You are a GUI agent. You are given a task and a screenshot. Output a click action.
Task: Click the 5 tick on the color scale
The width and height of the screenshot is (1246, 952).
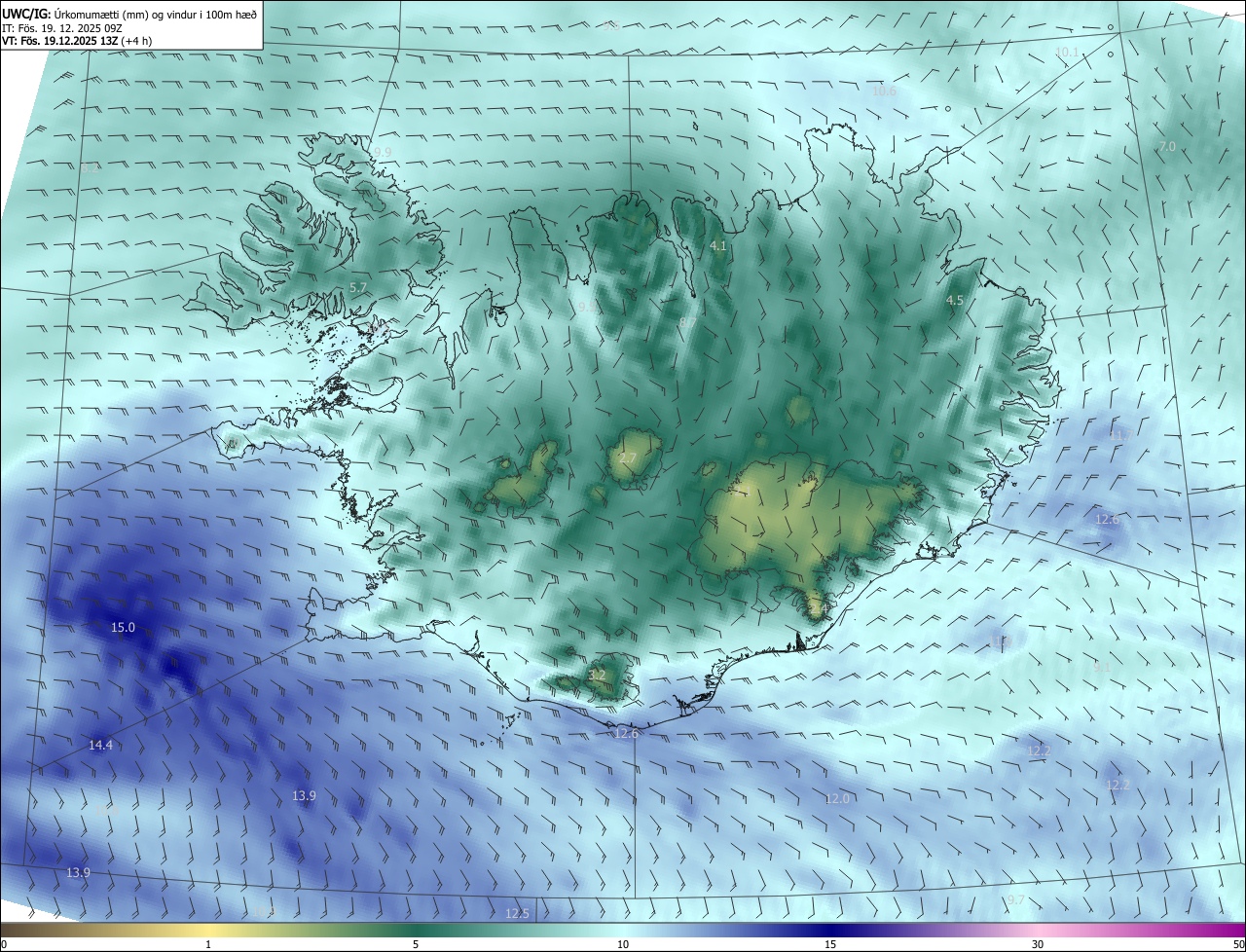point(416,944)
